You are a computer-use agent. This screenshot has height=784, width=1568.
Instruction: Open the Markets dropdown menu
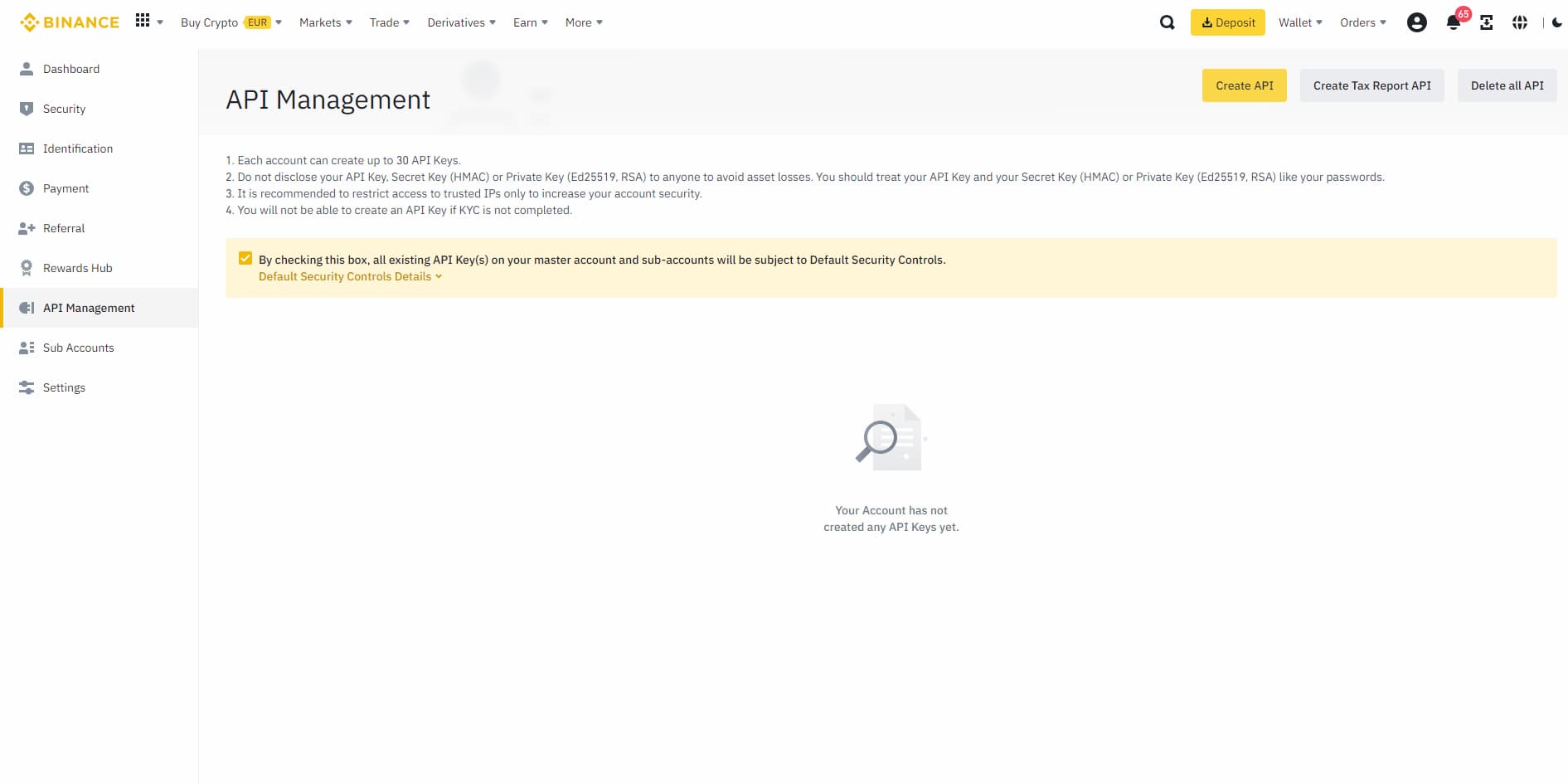click(326, 22)
